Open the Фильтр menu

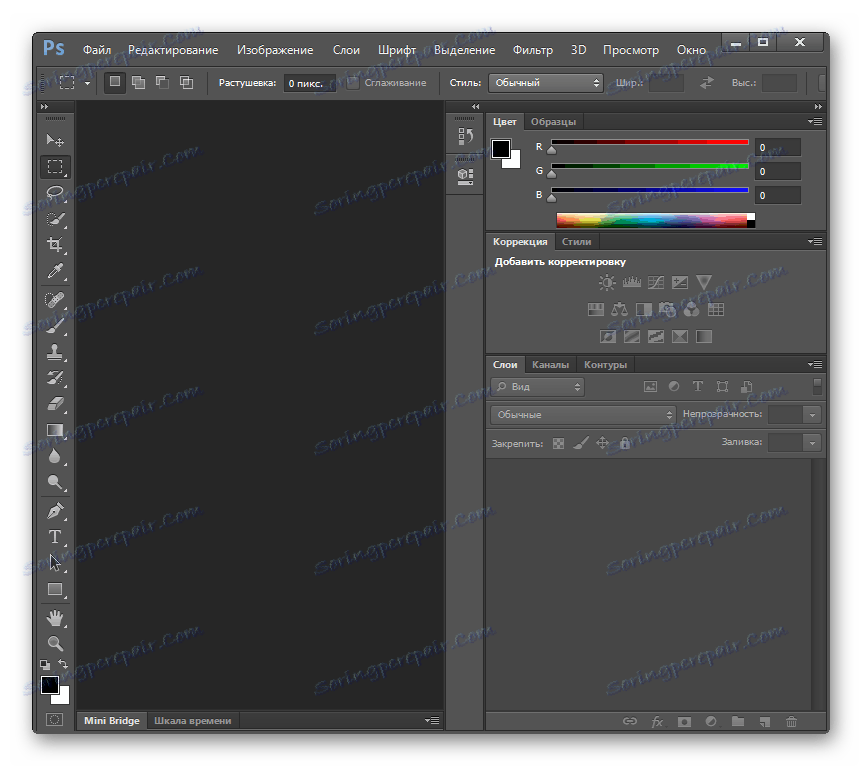tap(532, 50)
